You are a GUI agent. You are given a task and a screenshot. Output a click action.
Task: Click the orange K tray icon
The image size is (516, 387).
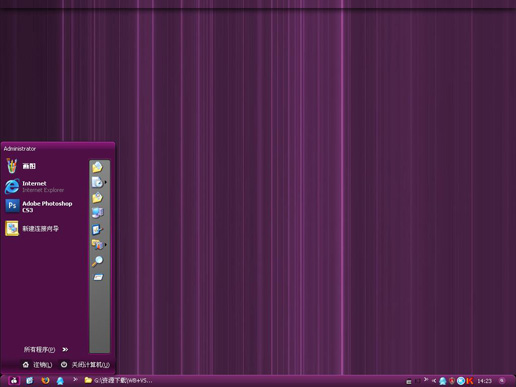coord(470,381)
